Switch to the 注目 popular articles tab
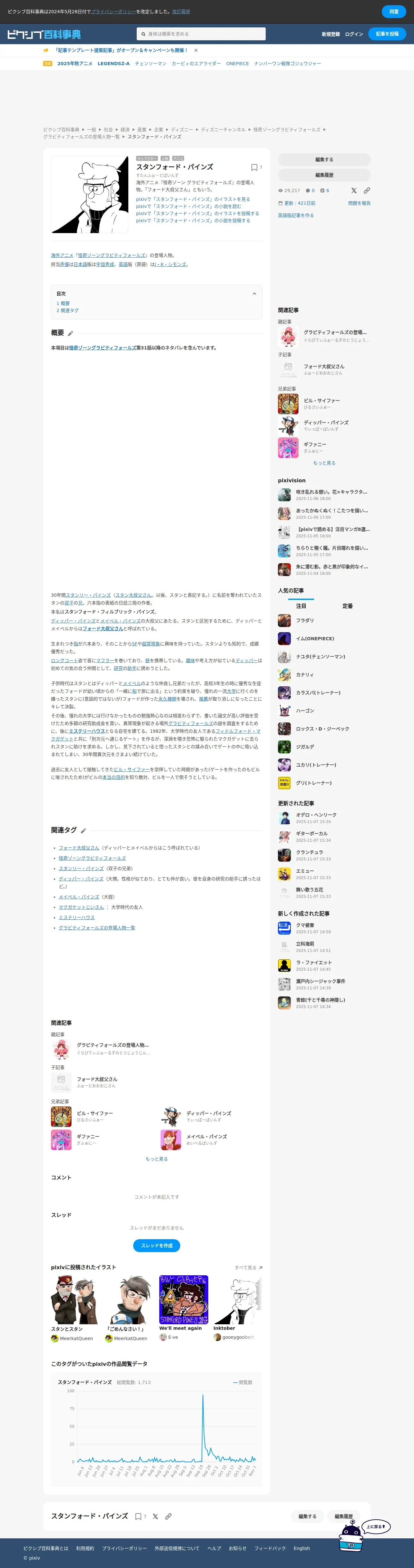414x1568 pixels. (x=301, y=606)
